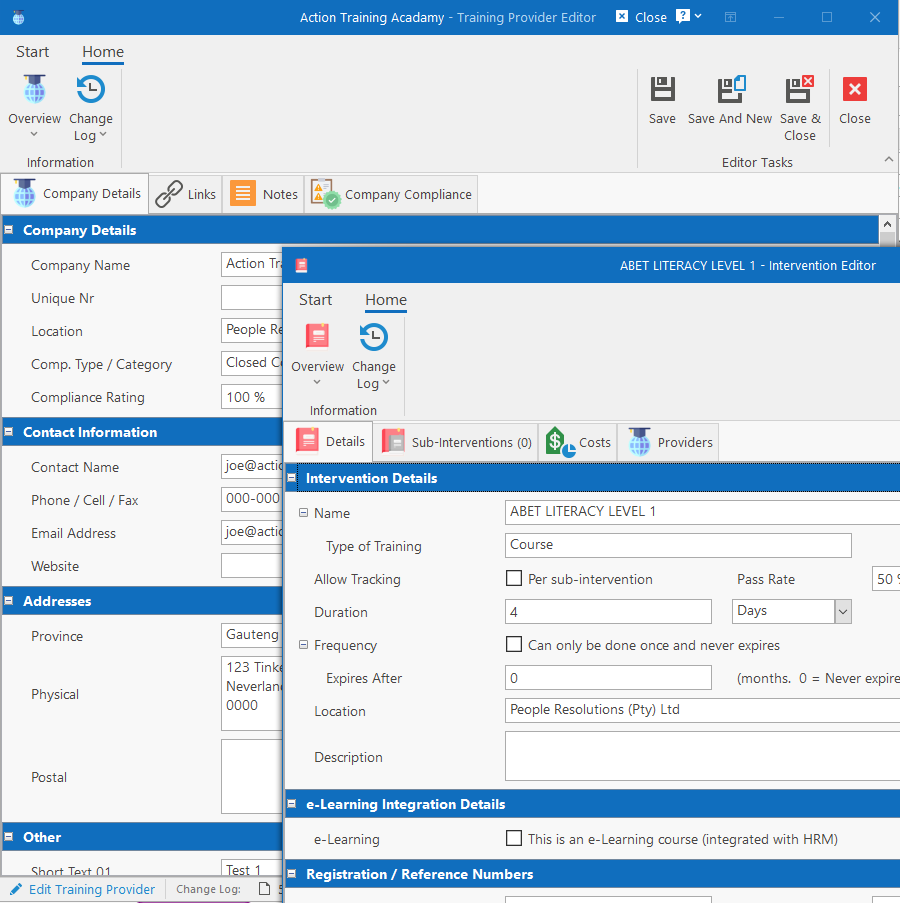Toggle Can only be done once checkbox

(x=514, y=644)
